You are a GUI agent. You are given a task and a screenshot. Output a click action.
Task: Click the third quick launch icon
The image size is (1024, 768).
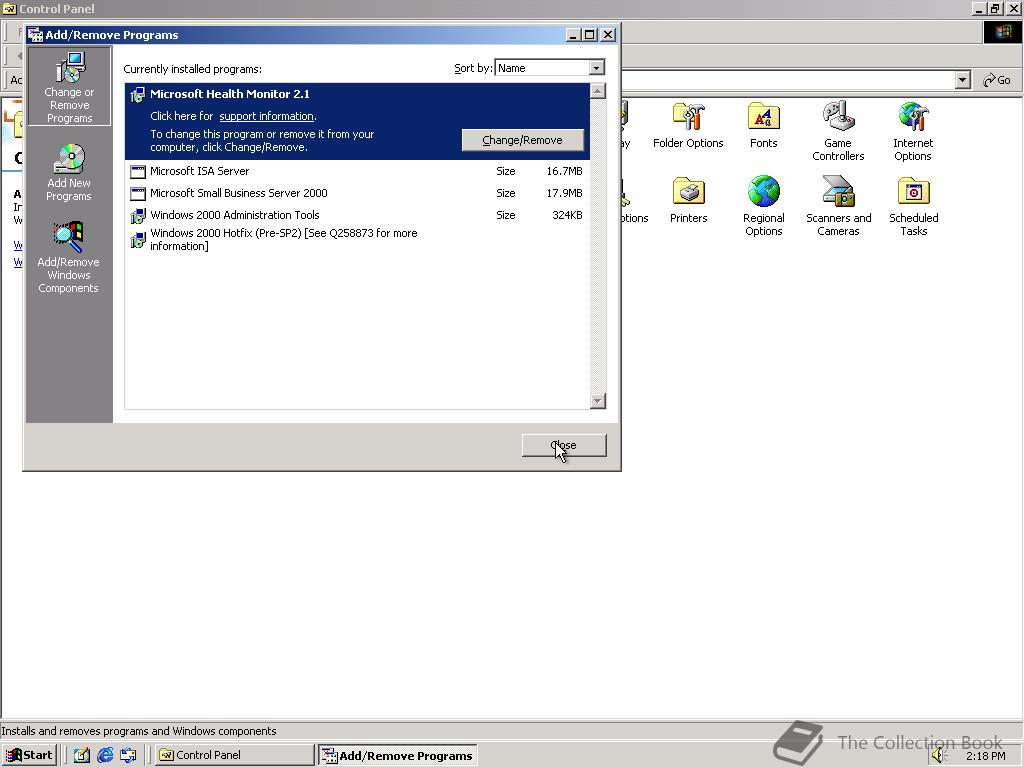128,755
